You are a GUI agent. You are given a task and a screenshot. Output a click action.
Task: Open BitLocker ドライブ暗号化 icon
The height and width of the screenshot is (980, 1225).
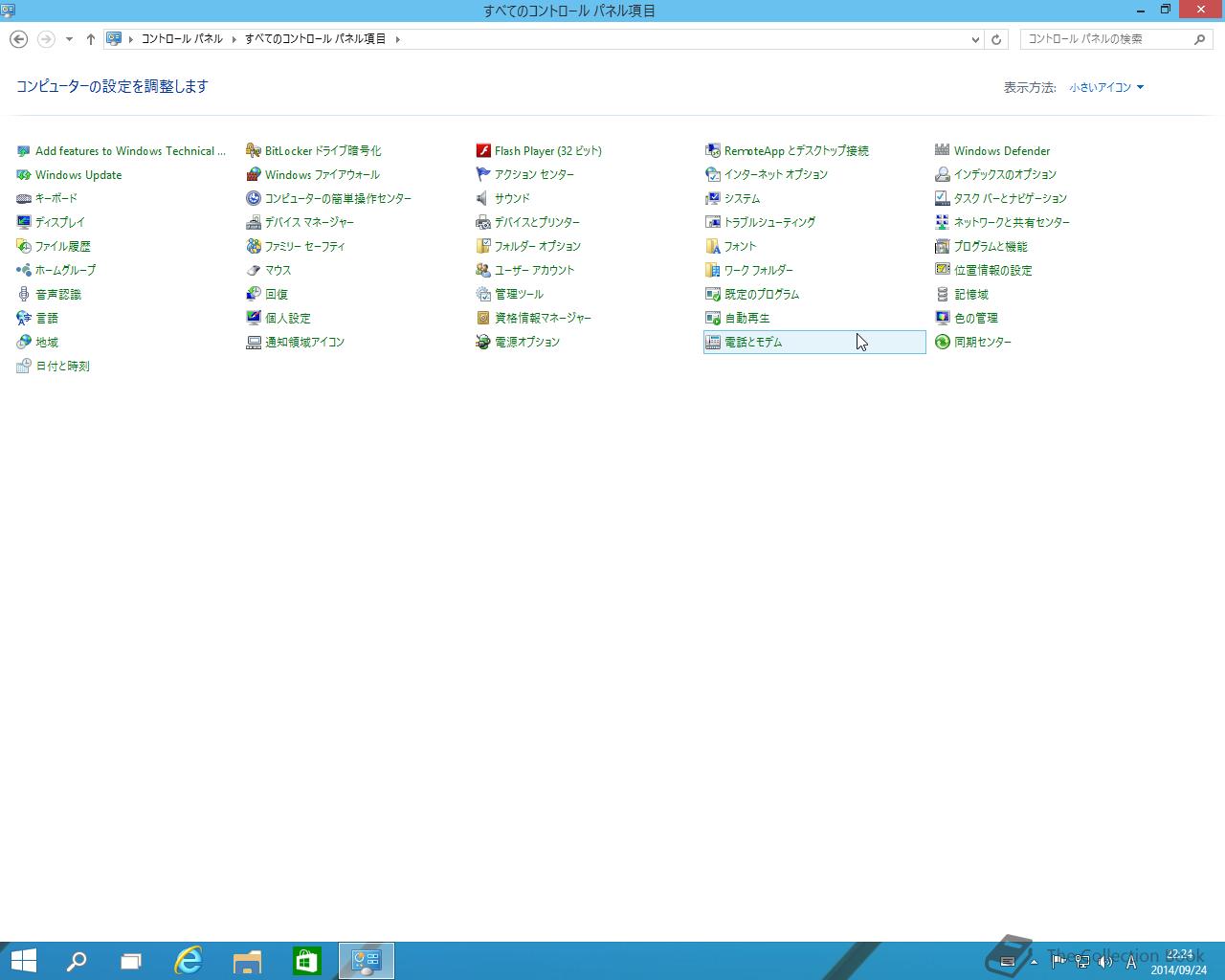254,150
